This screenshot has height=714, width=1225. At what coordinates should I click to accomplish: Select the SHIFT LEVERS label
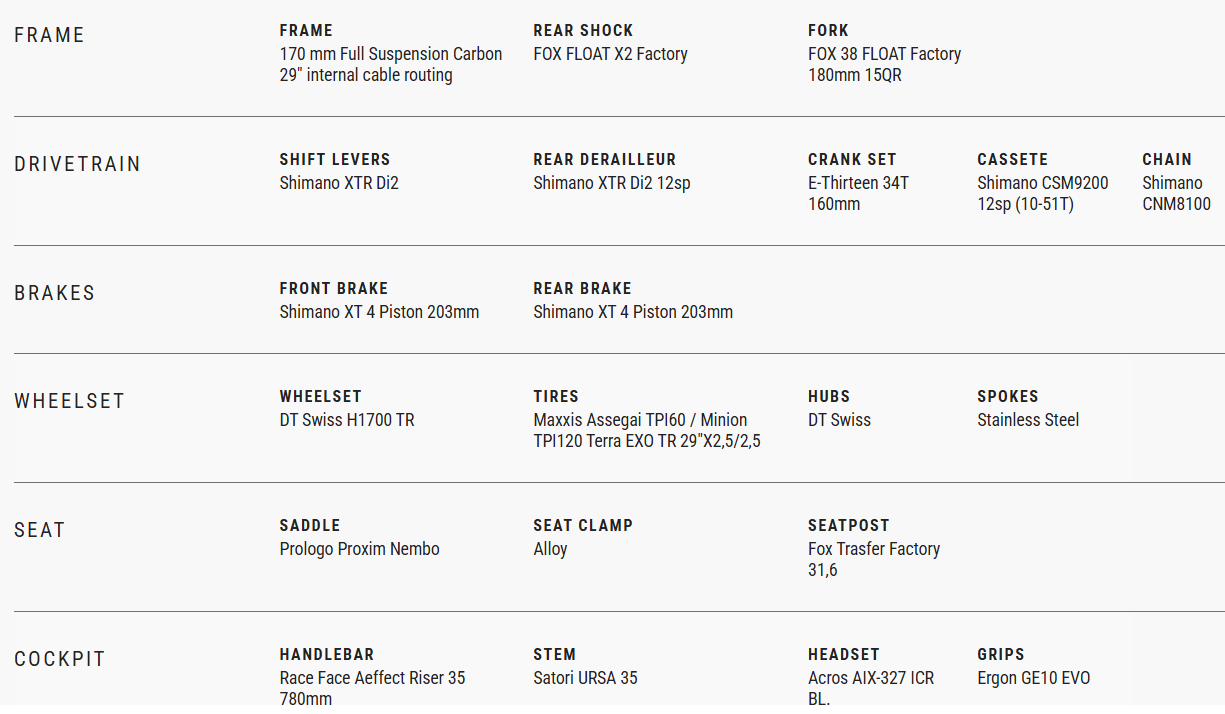[x=335, y=160]
